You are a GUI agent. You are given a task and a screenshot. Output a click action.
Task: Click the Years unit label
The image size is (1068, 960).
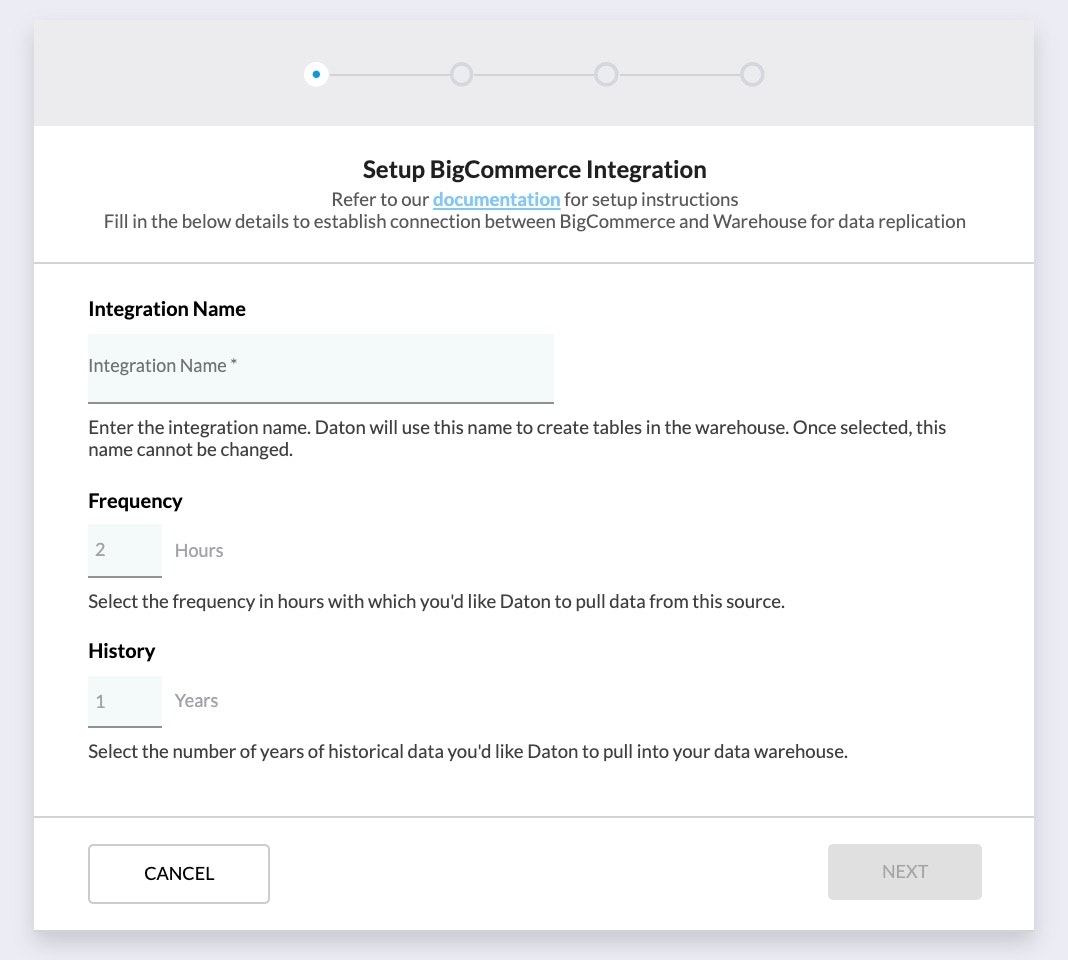[196, 701]
